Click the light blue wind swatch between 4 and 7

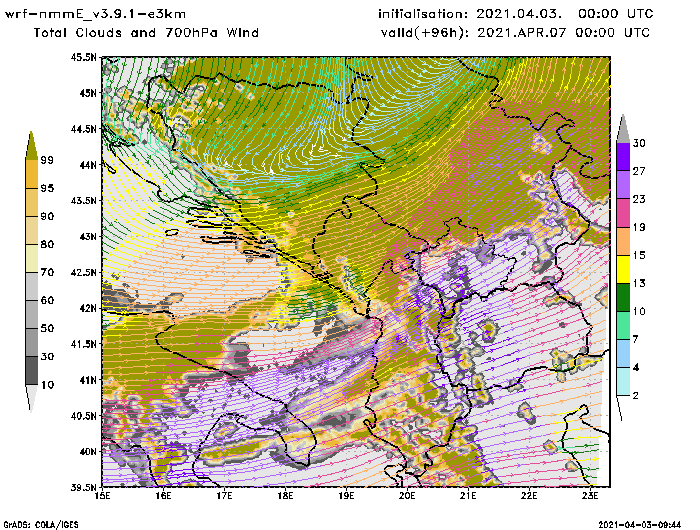tap(623, 353)
